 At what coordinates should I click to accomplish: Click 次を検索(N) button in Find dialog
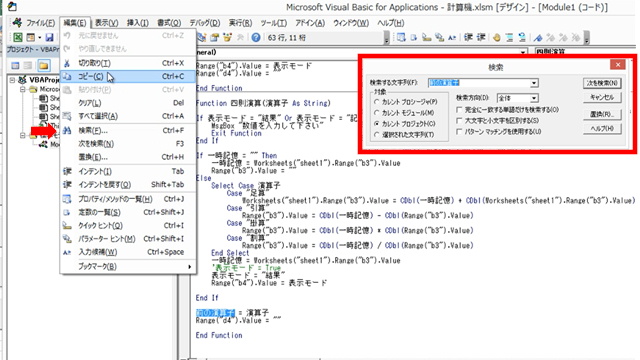click(x=602, y=83)
